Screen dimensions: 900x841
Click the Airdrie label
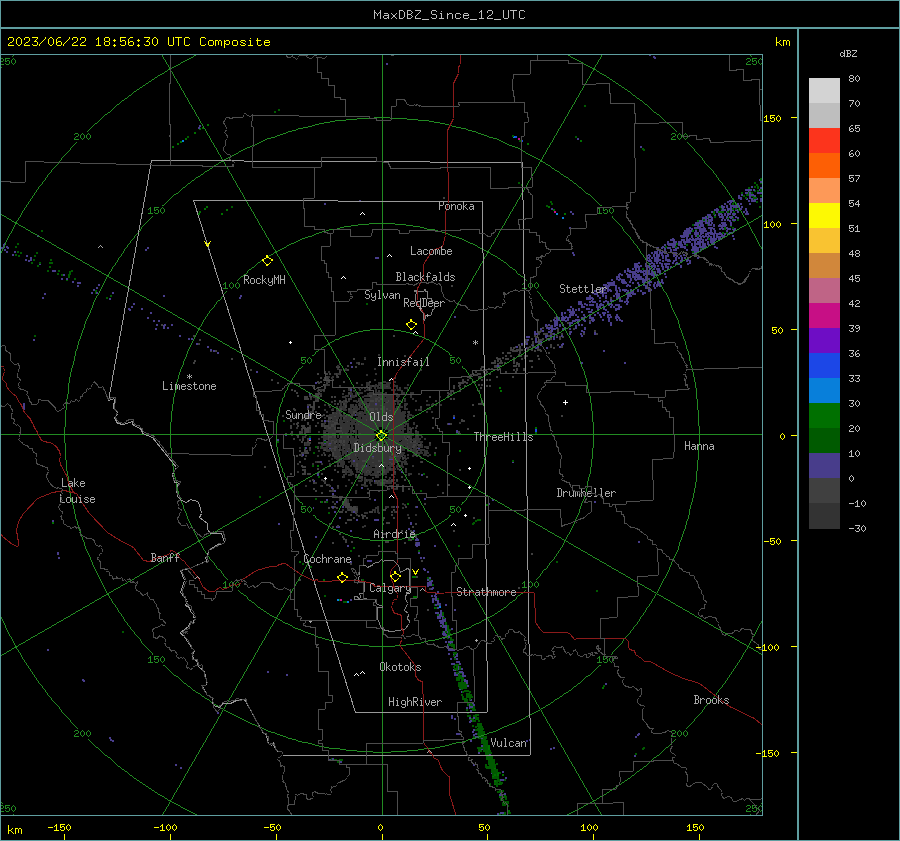pyautogui.click(x=394, y=534)
